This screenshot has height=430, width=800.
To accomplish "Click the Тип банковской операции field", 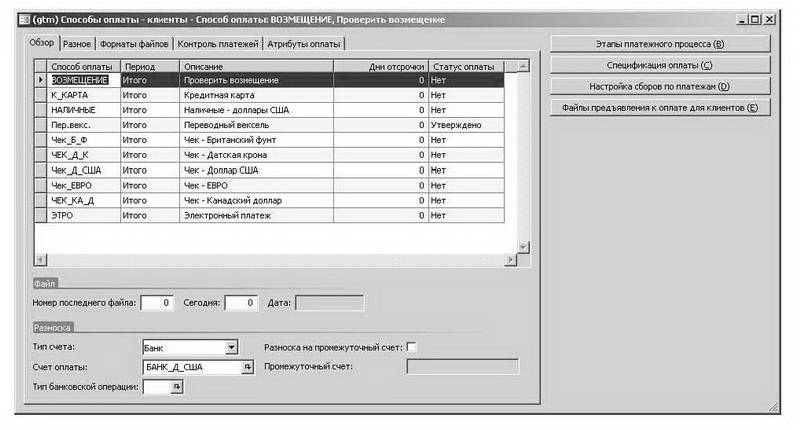I will coord(157,387).
